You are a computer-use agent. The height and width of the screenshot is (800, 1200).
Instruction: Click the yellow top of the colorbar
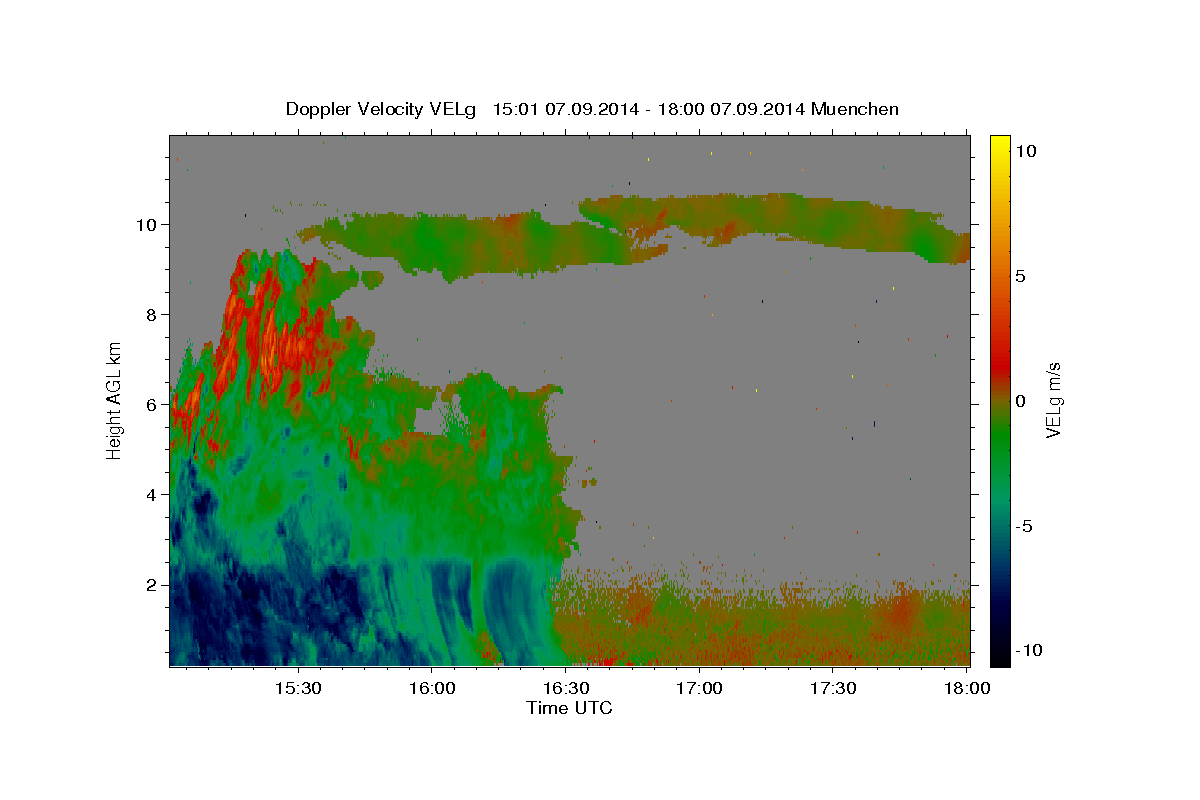1000,145
